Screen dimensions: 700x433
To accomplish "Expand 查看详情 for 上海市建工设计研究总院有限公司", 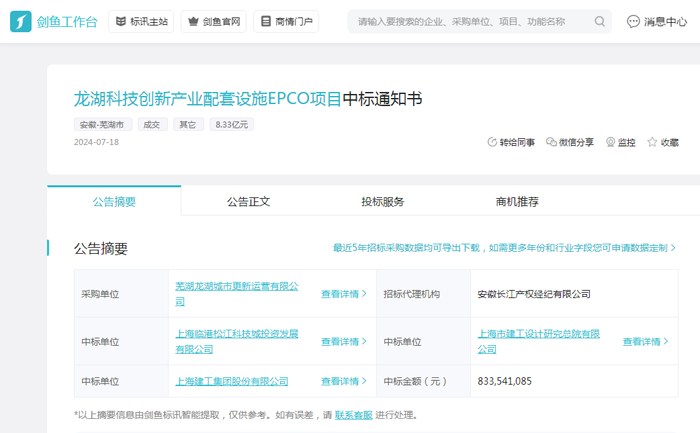I will [645, 341].
